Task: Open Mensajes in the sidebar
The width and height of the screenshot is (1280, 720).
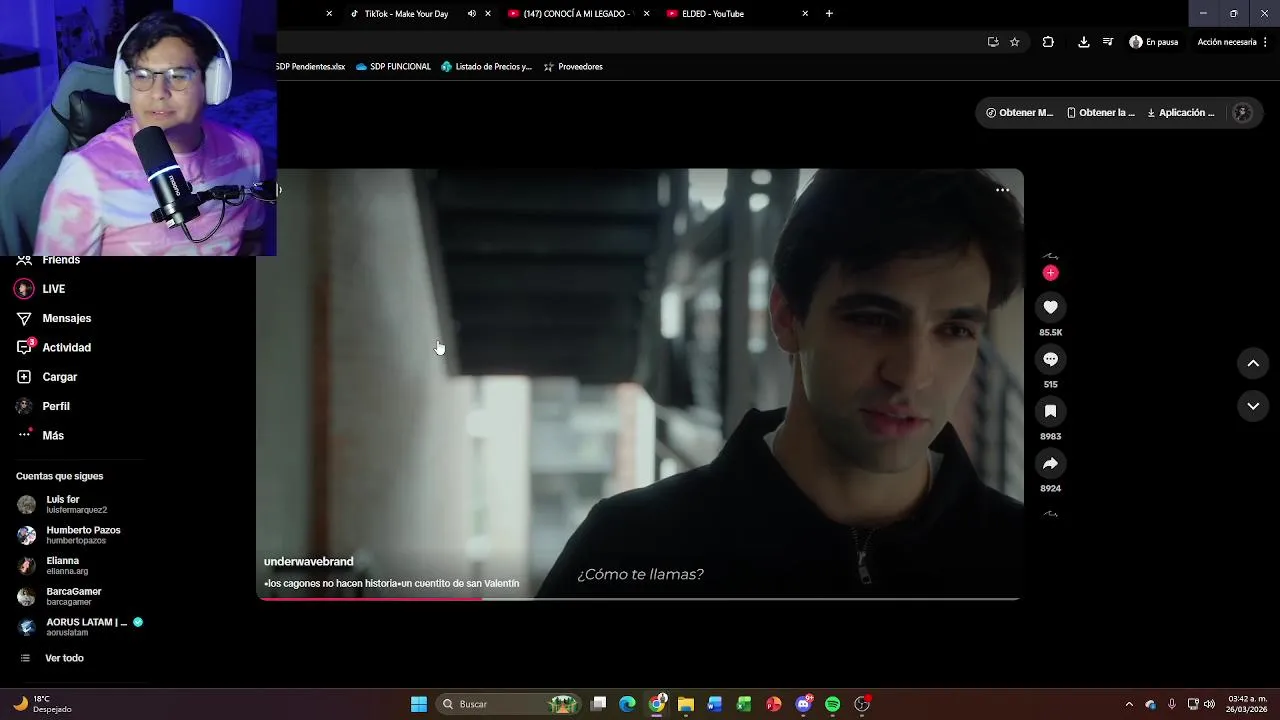Action: pyautogui.click(x=54, y=318)
